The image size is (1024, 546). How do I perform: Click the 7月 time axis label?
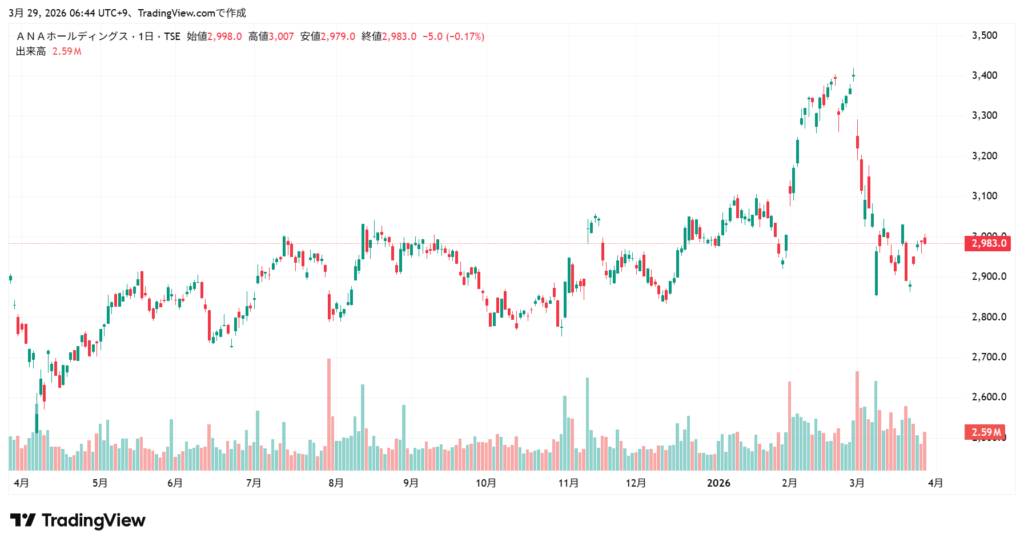click(x=253, y=483)
